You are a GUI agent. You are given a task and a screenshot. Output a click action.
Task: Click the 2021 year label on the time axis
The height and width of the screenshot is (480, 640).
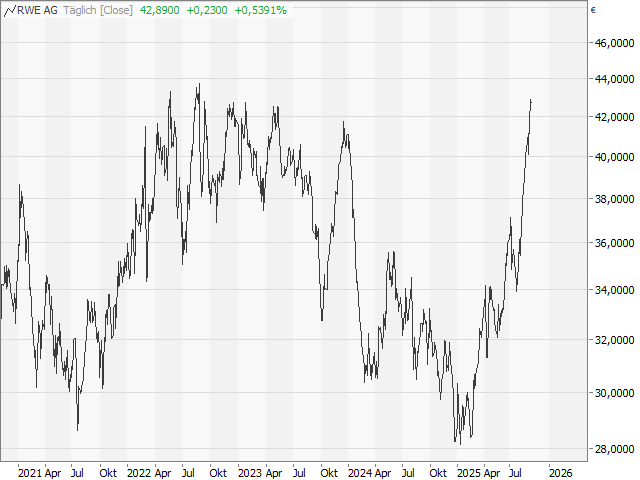[30, 473]
